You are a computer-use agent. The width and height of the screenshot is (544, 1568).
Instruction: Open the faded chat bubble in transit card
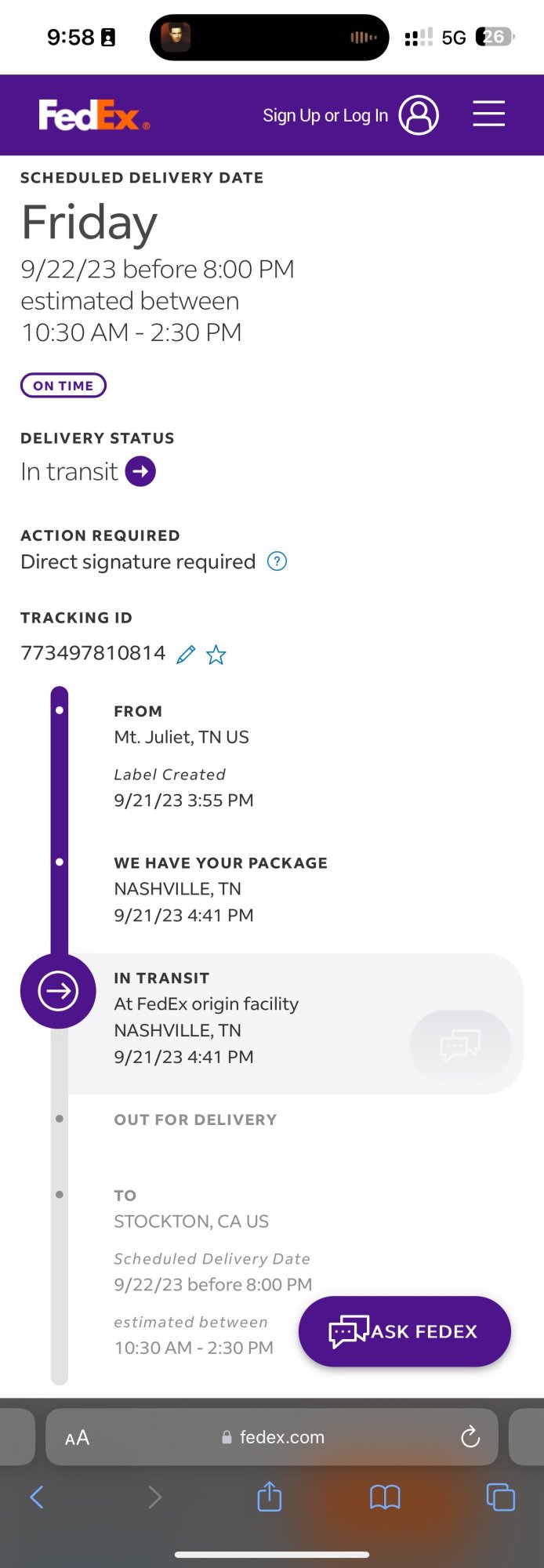click(460, 1045)
